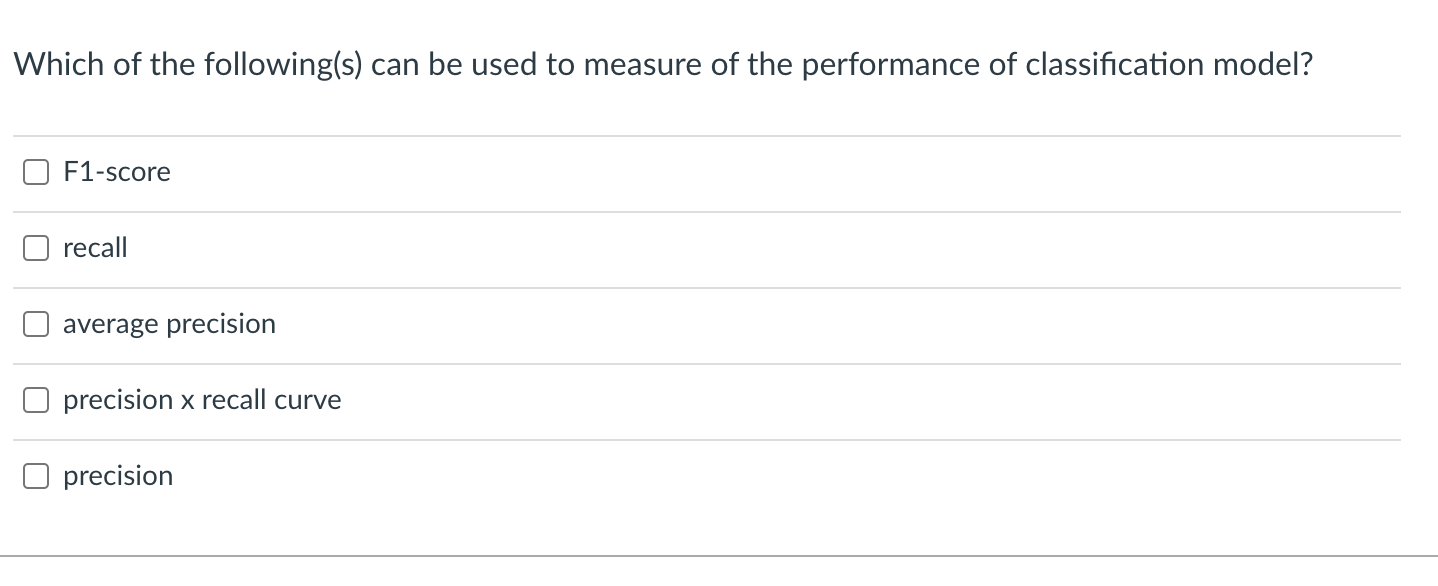Mark both F1-score option as selected

36,171
